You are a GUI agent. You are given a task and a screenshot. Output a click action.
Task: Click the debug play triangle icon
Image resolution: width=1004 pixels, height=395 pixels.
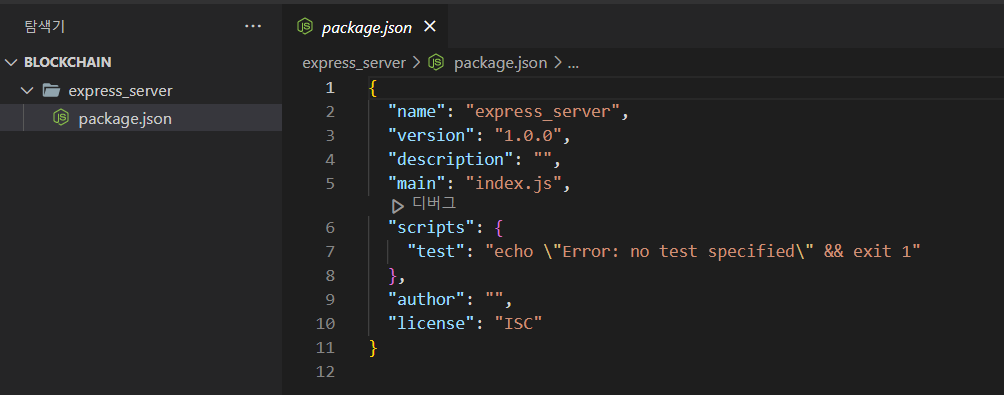coord(398,206)
